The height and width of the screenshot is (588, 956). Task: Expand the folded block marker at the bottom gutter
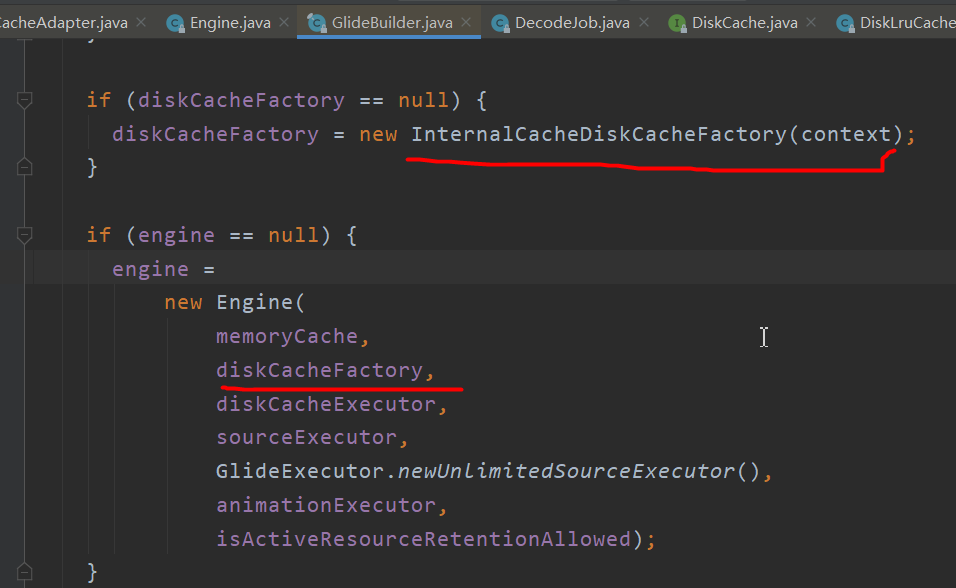[x=24, y=571]
